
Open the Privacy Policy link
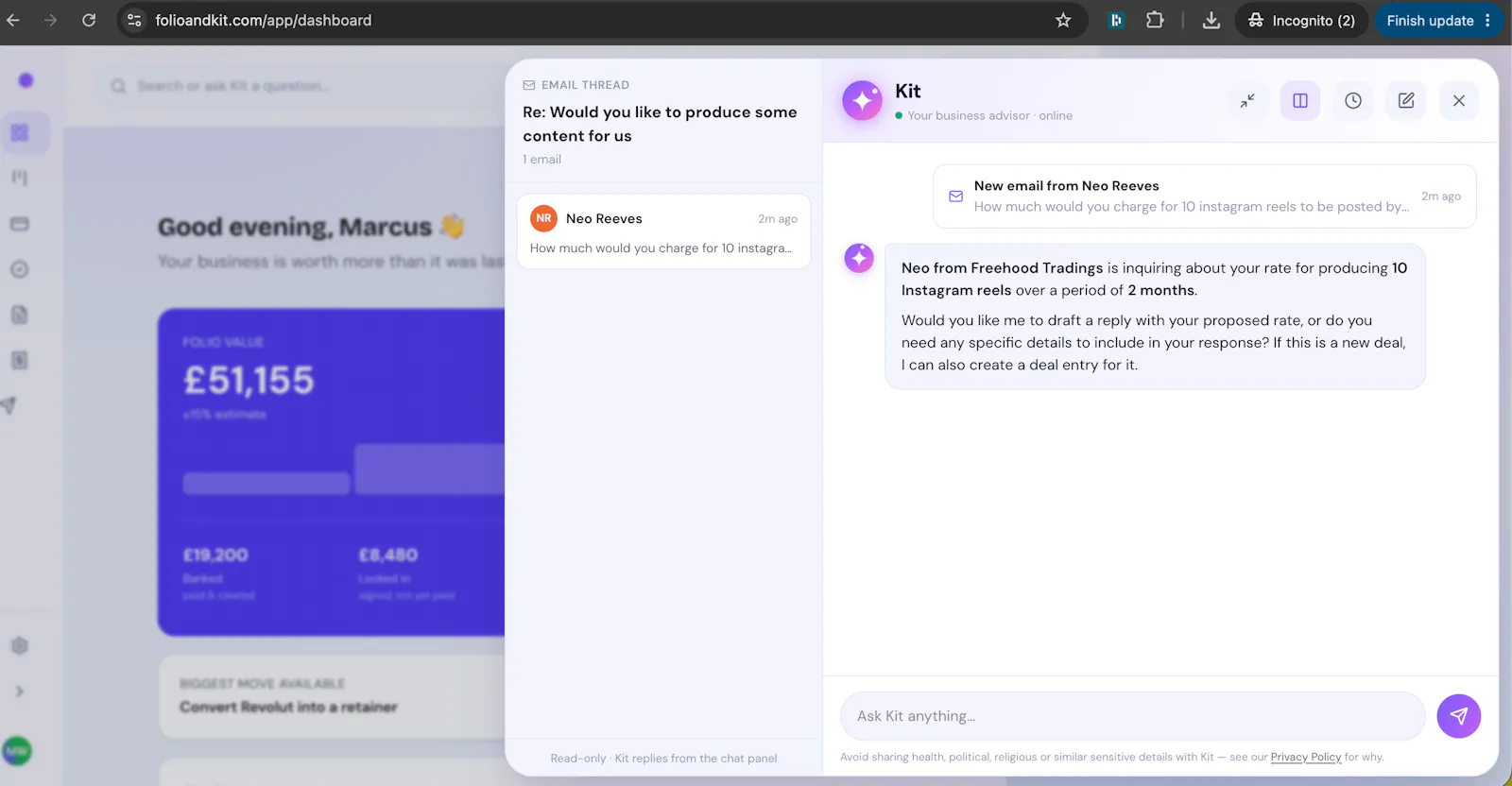[x=1306, y=757]
